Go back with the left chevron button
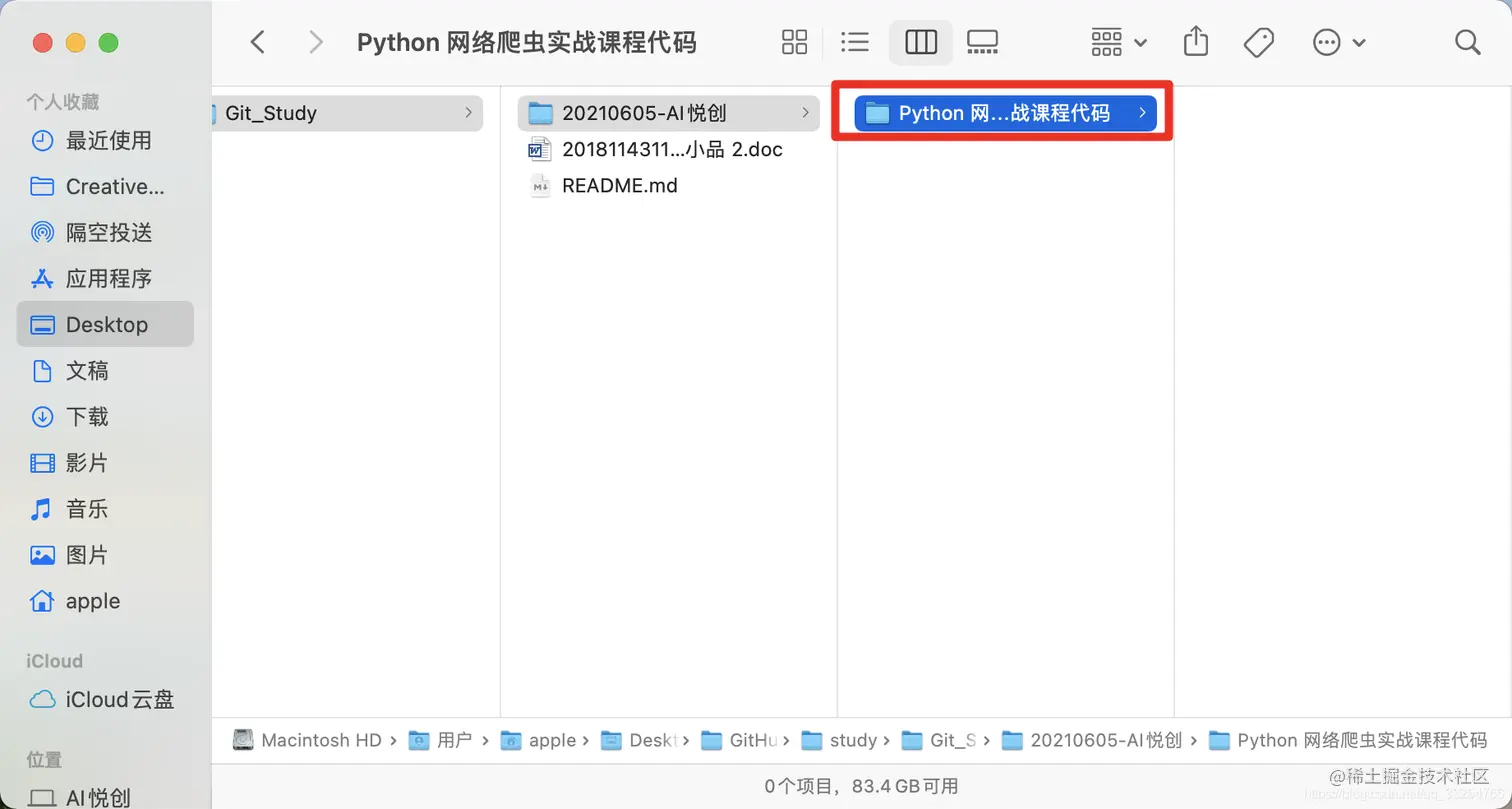This screenshot has height=809, width=1512. pos(258,42)
